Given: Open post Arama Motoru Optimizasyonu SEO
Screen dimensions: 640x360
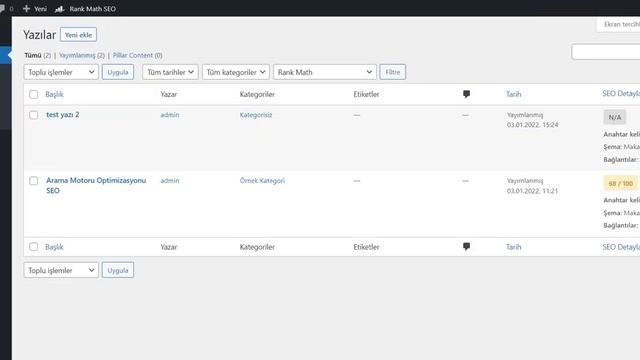Looking at the screenshot, I should 96,185.
